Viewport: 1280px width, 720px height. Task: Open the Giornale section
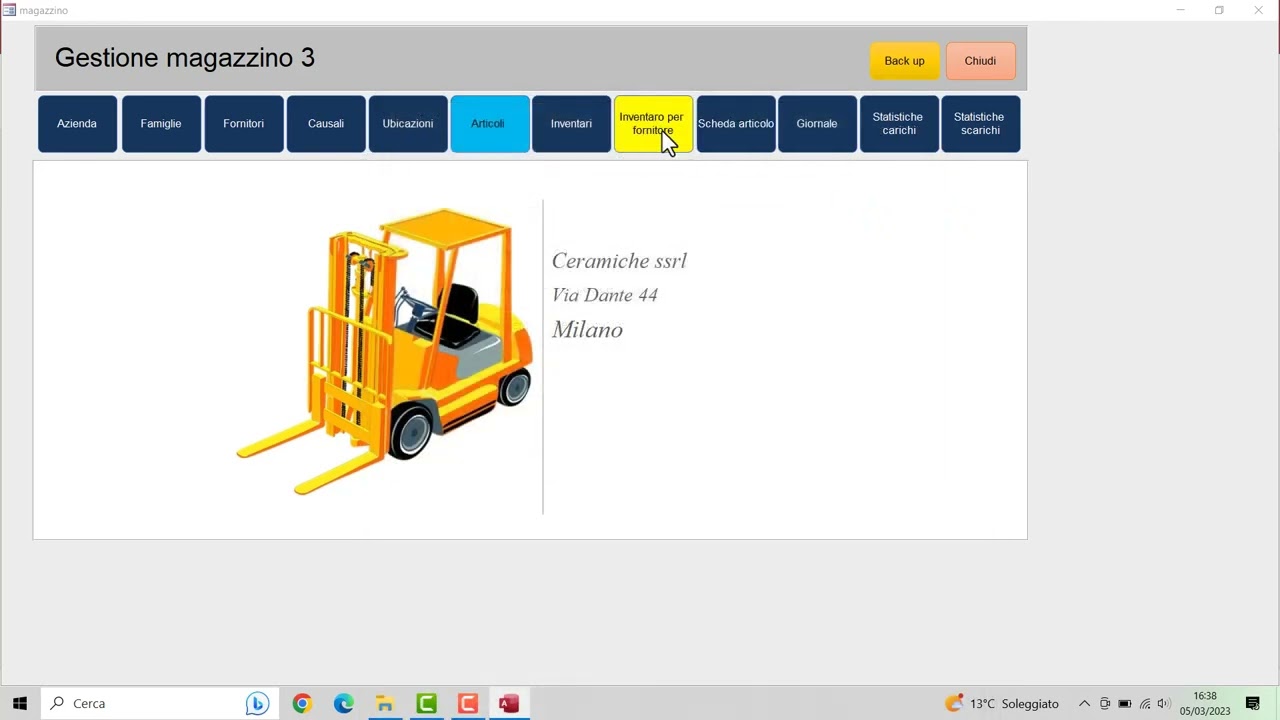pyautogui.click(x=817, y=124)
